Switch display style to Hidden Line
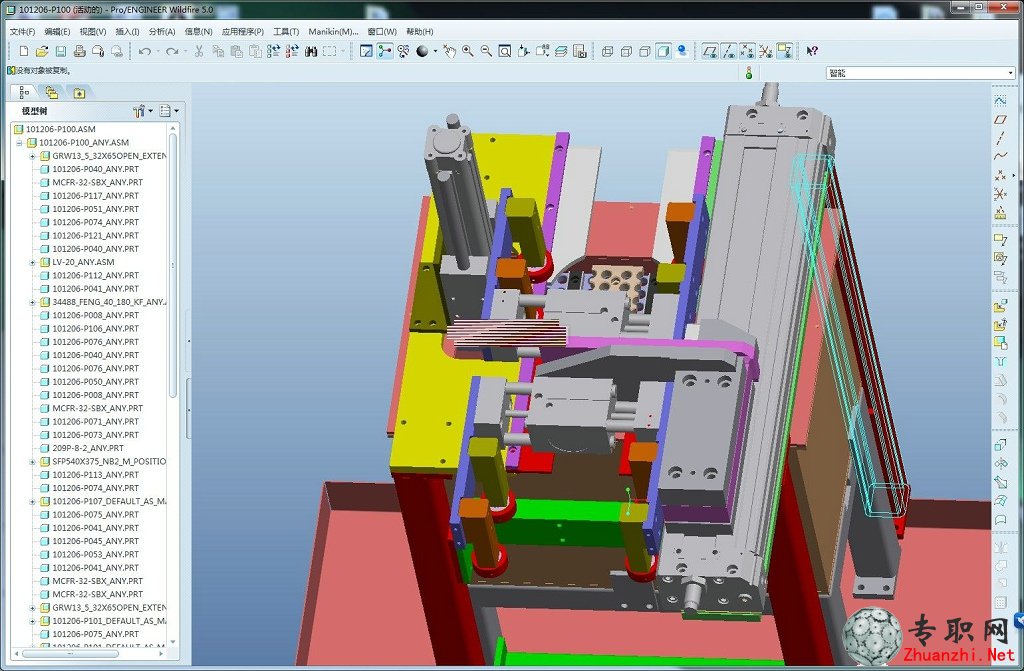The height and width of the screenshot is (671, 1024). point(626,51)
